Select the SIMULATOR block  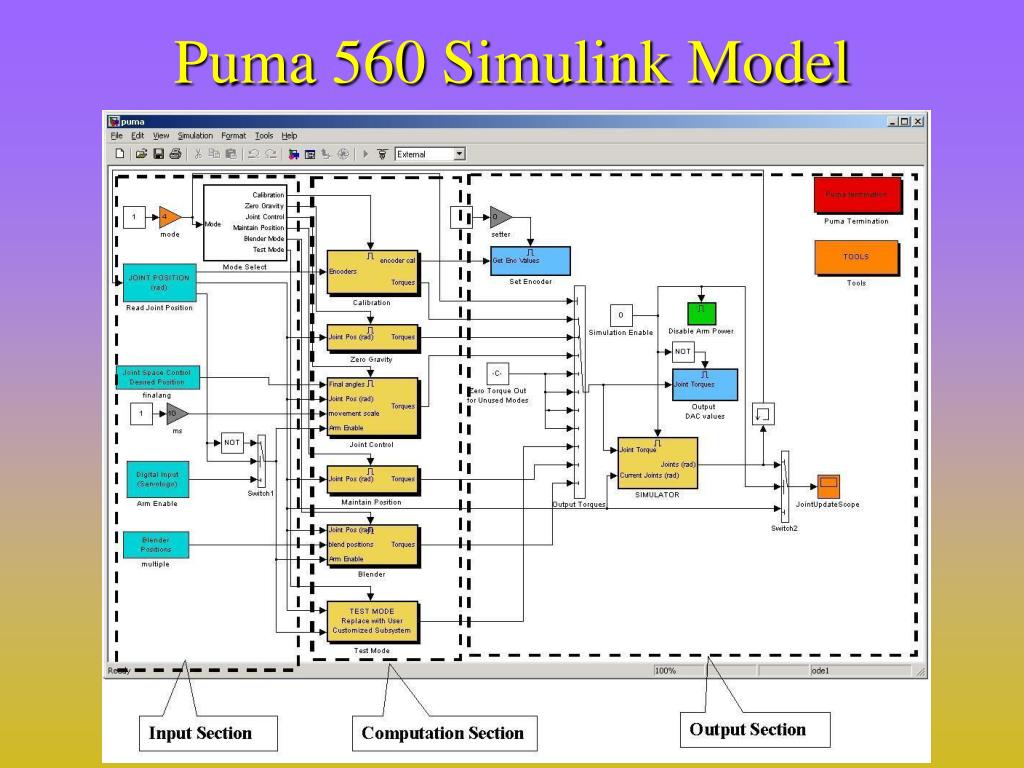click(x=658, y=462)
